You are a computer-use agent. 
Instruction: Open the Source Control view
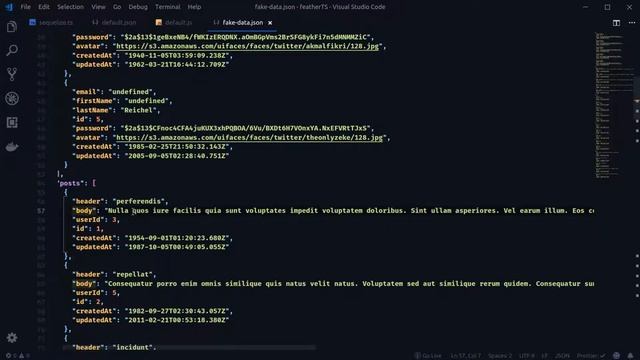pyautogui.click(x=12, y=74)
